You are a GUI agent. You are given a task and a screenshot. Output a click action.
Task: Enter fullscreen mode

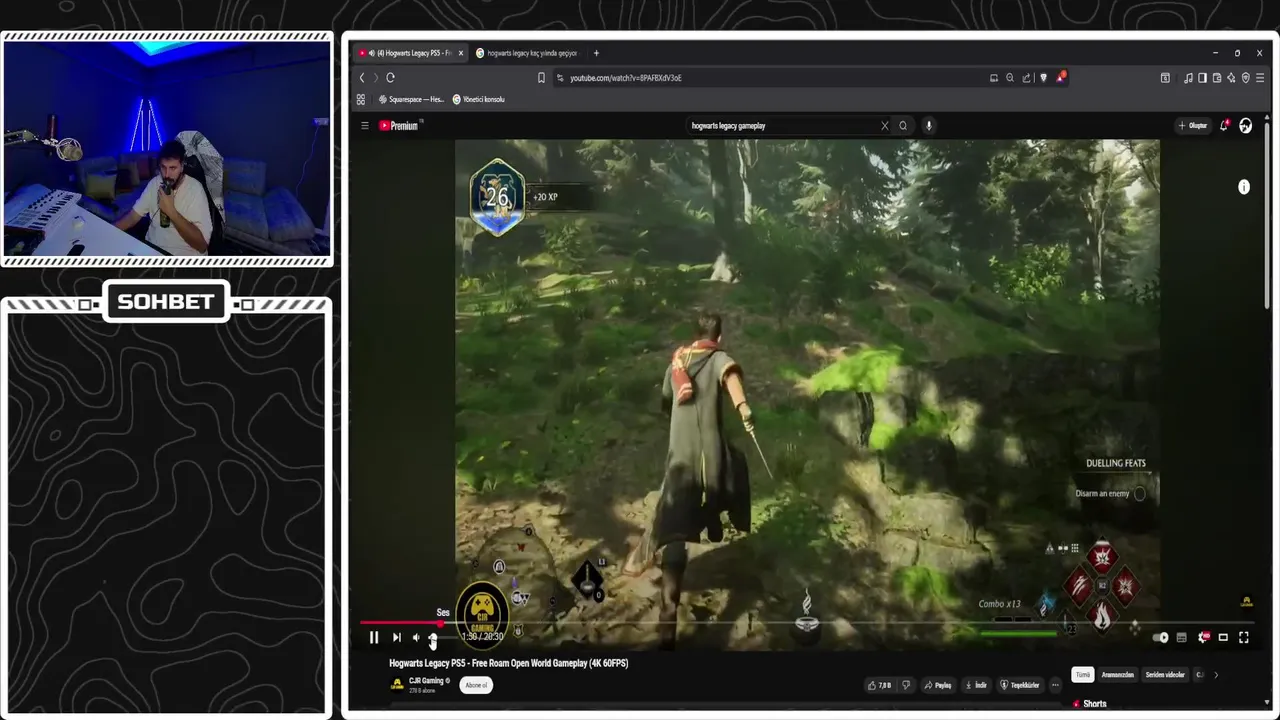click(x=1244, y=637)
